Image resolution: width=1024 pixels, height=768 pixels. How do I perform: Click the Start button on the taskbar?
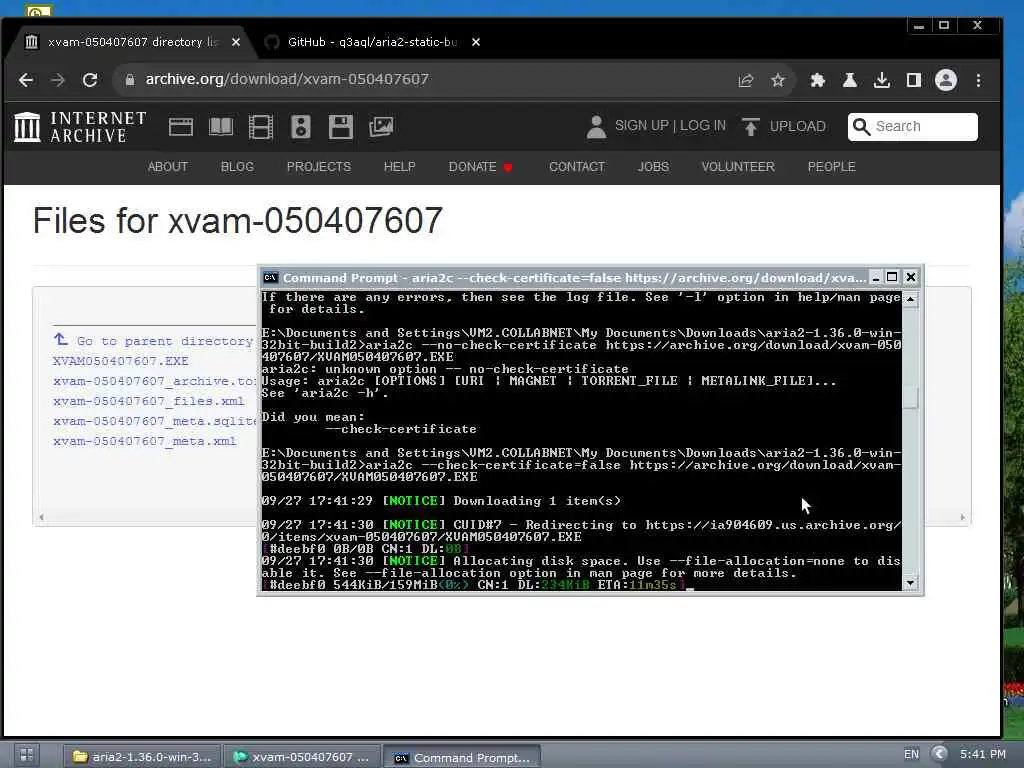[27, 756]
